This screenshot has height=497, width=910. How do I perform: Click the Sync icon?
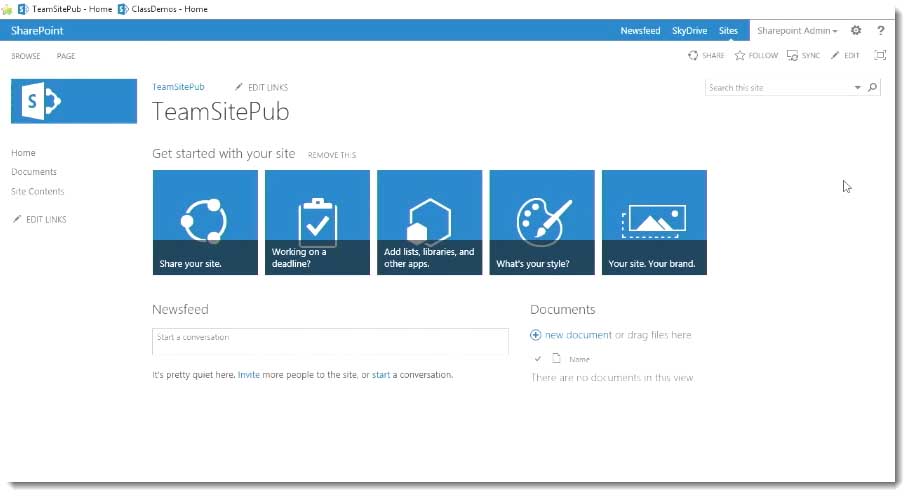pyautogui.click(x=792, y=55)
